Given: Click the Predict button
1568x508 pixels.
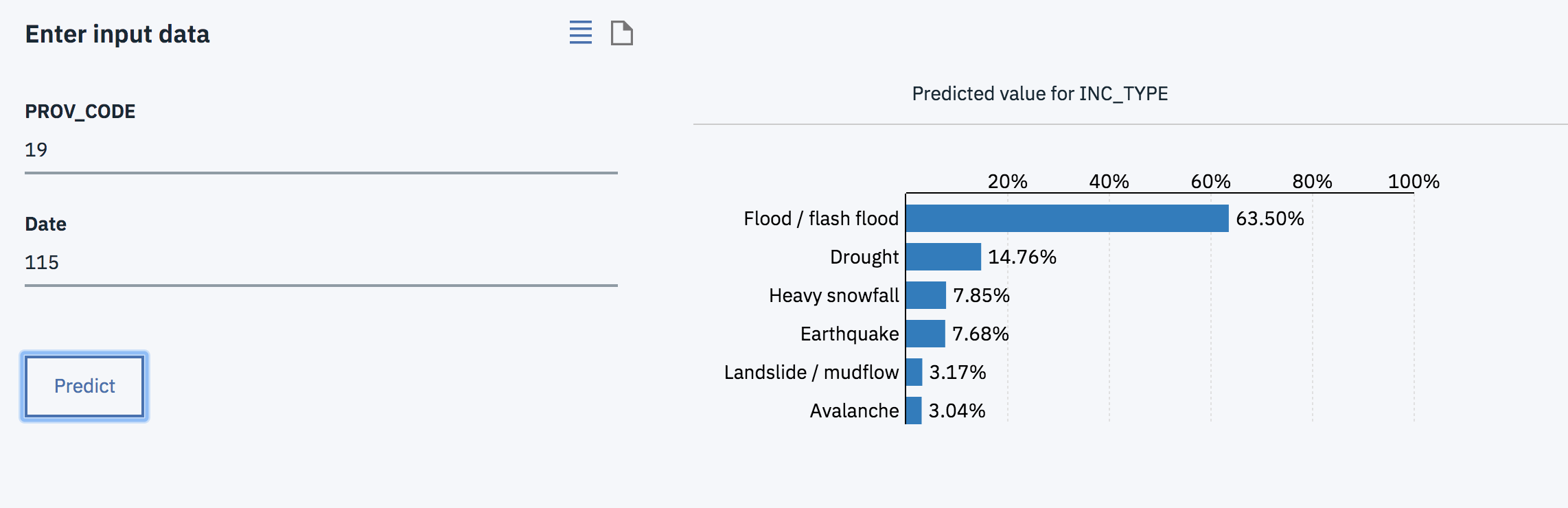Looking at the screenshot, I should 84,386.
